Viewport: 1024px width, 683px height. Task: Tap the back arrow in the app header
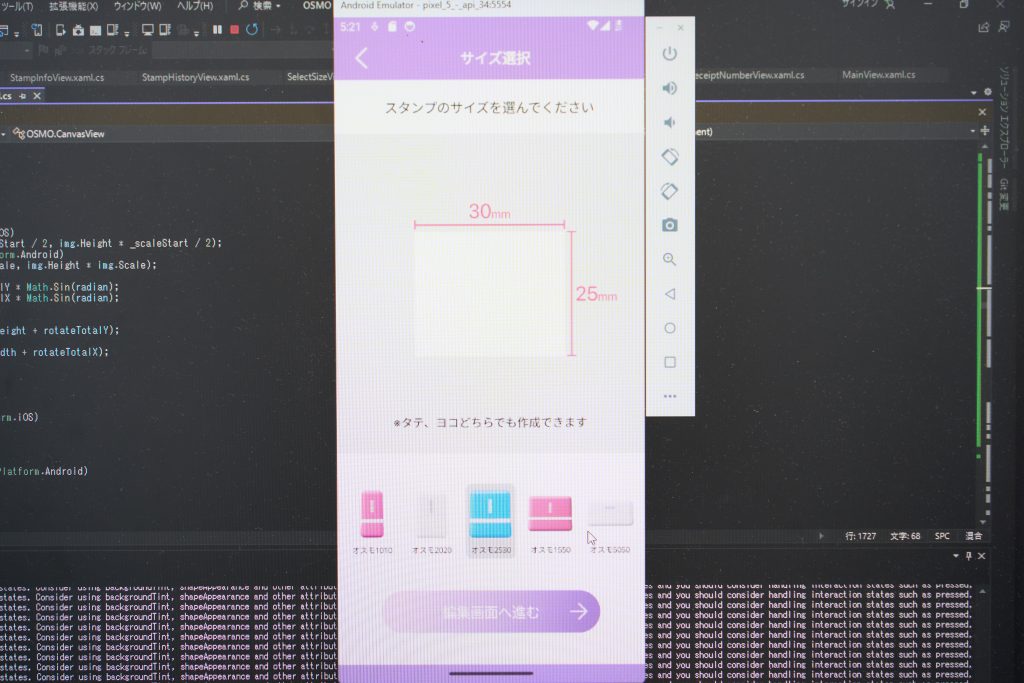click(x=361, y=58)
